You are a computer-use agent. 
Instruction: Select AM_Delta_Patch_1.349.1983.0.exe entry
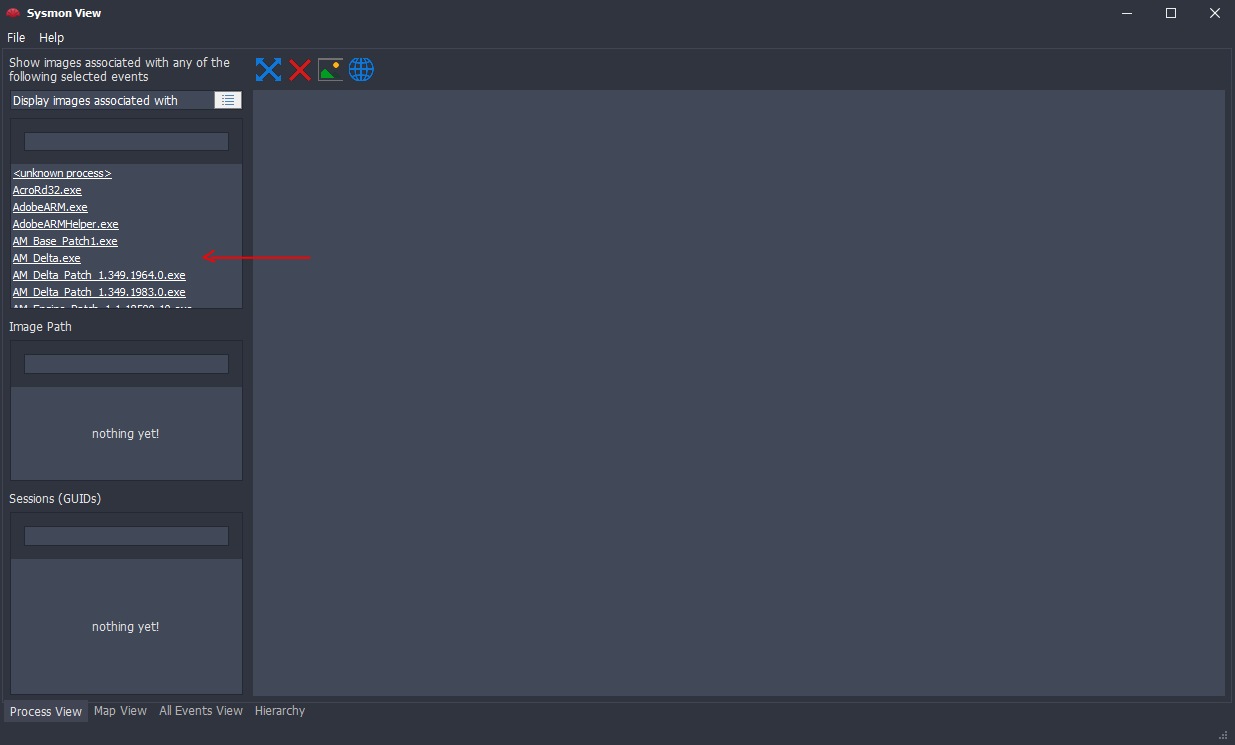click(x=99, y=292)
